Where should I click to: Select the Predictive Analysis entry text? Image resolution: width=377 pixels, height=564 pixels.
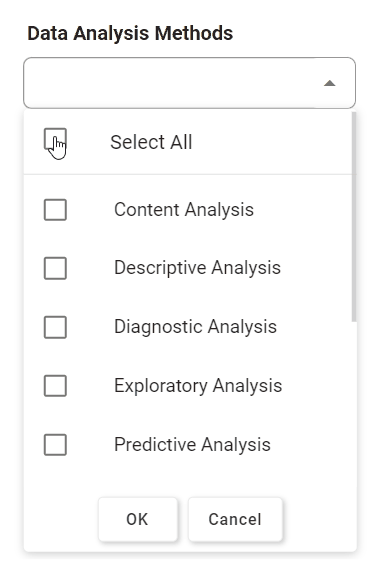(192, 445)
